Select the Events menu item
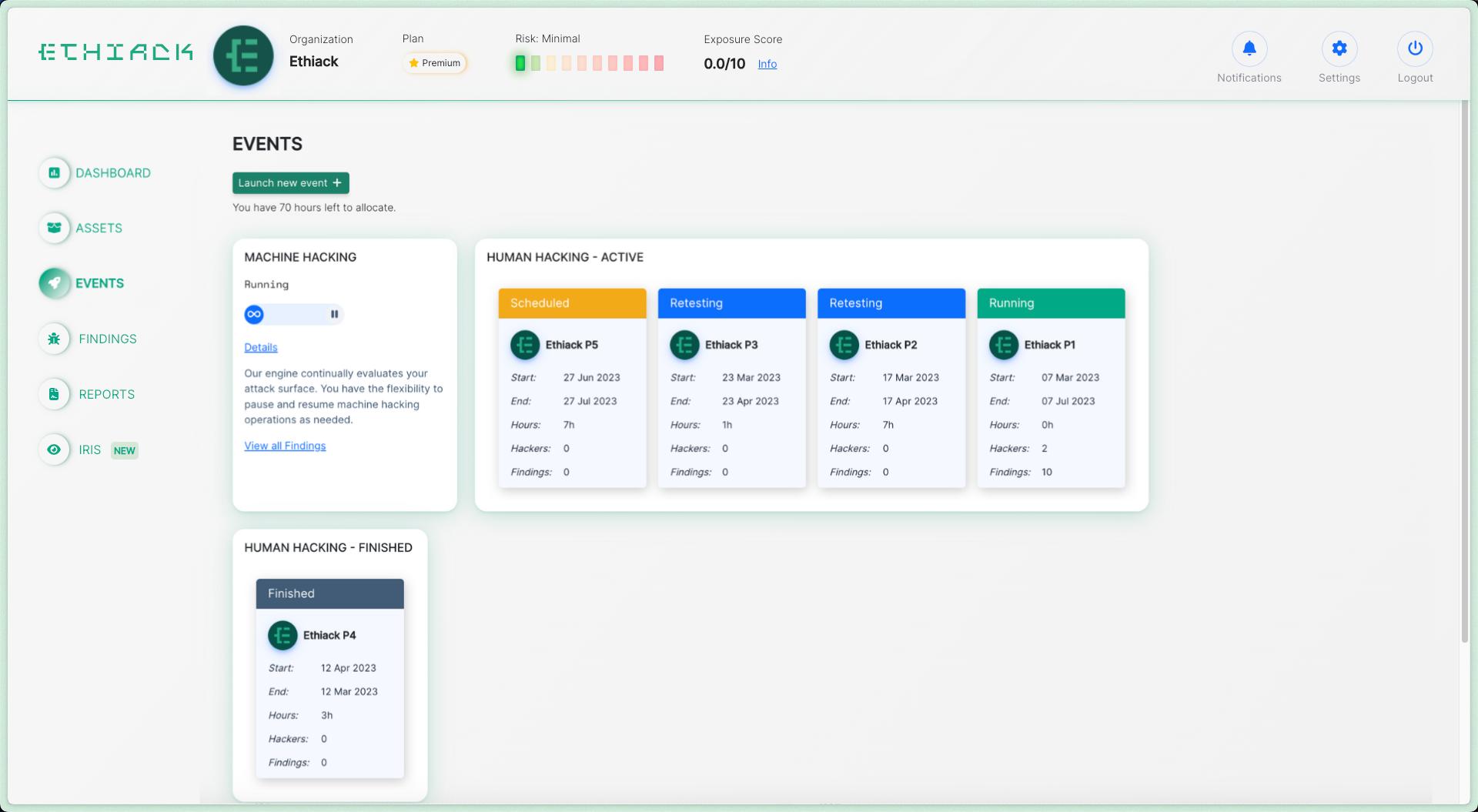The height and width of the screenshot is (812, 1478). tap(99, 283)
